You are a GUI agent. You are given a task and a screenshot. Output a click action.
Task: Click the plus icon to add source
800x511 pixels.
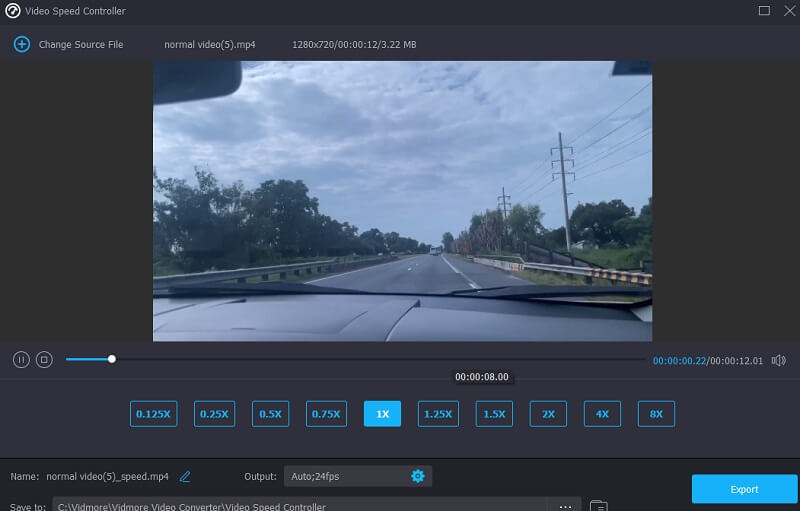coord(21,44)
